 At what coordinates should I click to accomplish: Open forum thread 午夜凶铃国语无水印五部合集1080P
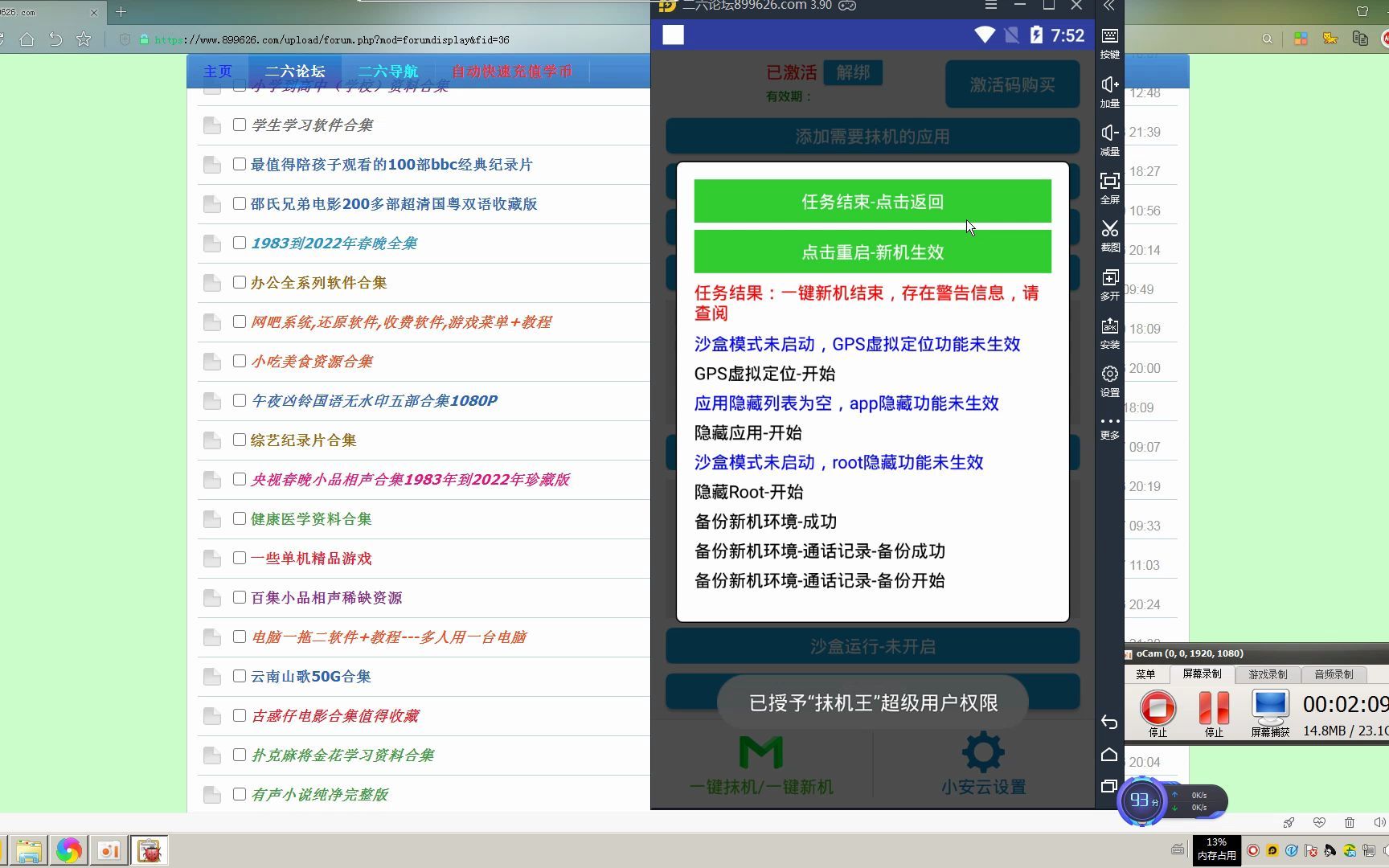[x=375, y=400]
